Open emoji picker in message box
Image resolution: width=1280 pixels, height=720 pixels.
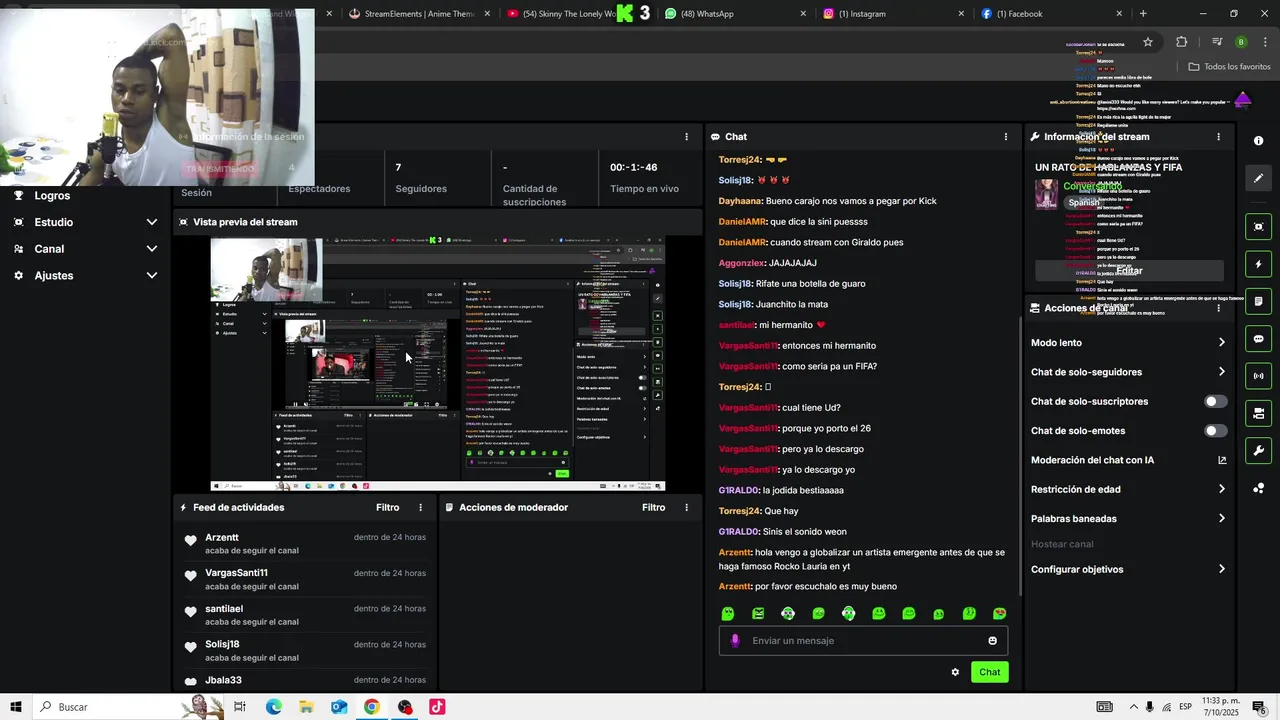click(x=993, y=641)
